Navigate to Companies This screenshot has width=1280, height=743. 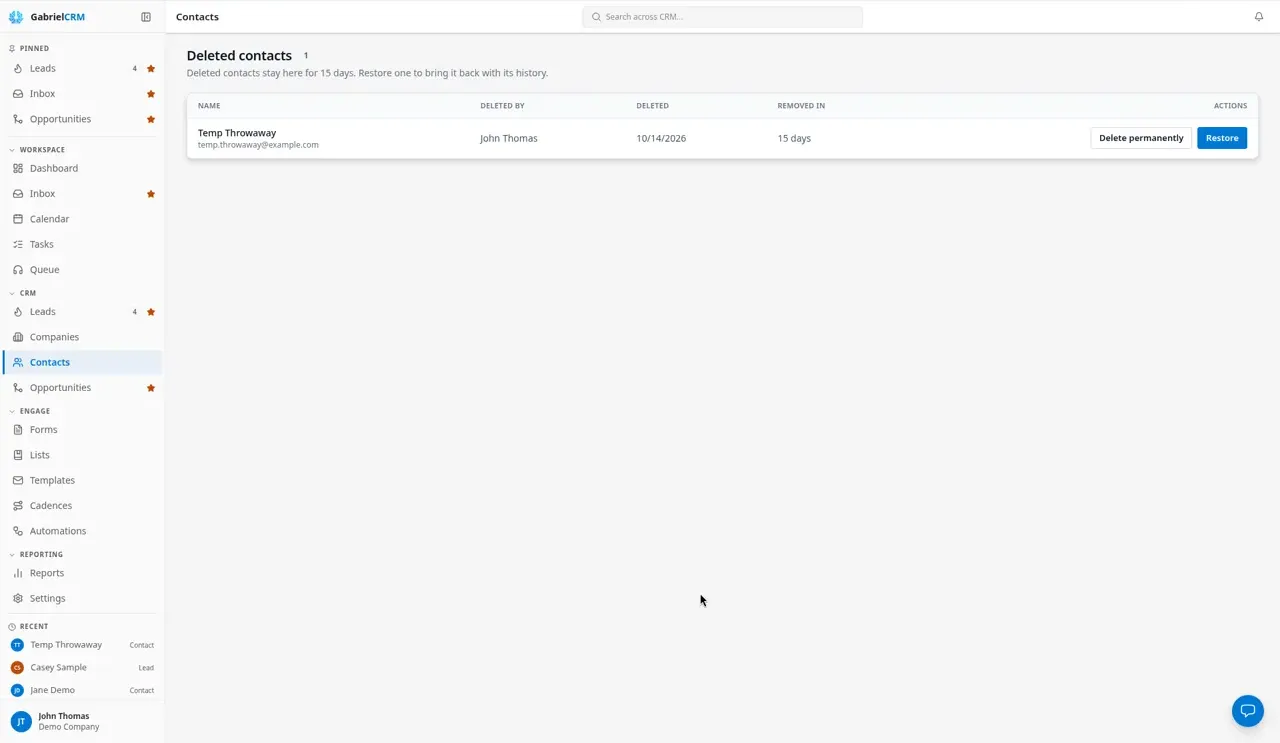82,337
